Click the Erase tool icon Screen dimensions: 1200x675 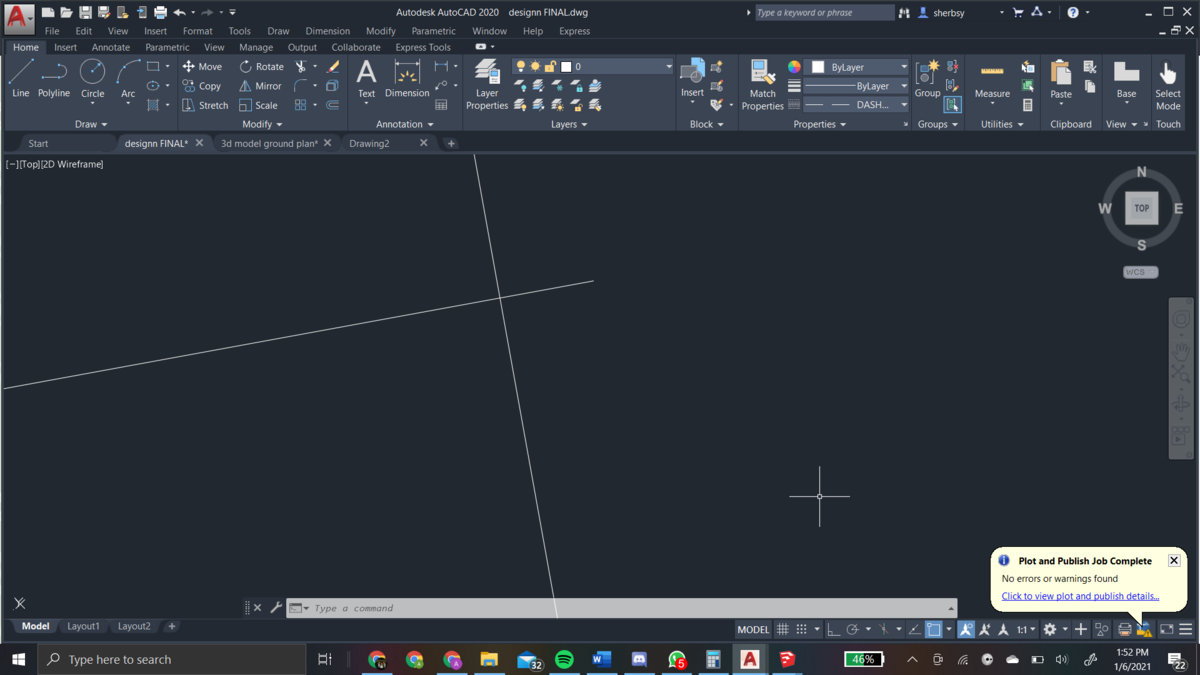pyautogui.click(x=333, y=67)
